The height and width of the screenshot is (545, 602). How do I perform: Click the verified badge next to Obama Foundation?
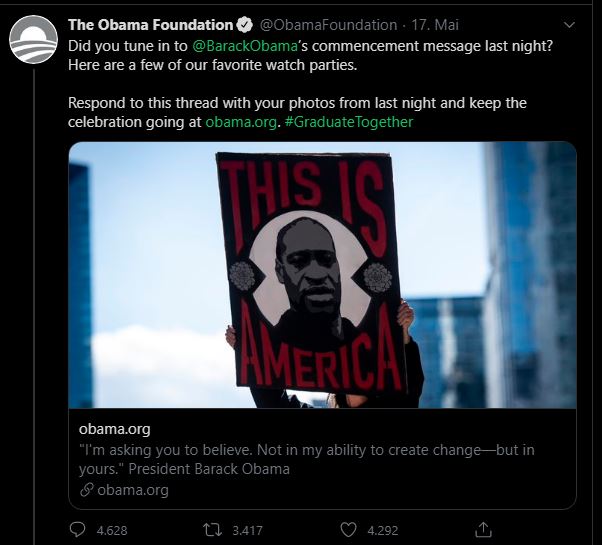tap(244, 25)
